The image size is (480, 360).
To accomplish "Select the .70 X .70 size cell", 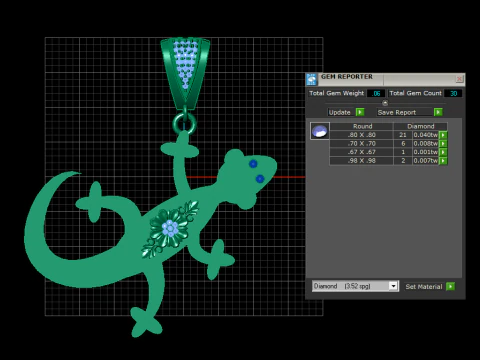I will coord(362,144).
